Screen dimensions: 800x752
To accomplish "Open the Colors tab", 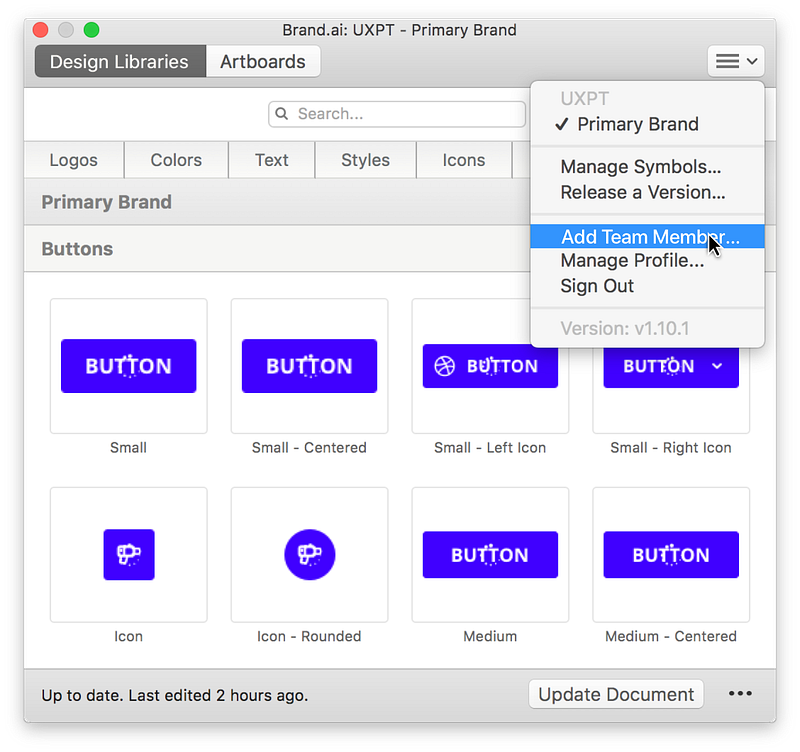I will (176, 160).
